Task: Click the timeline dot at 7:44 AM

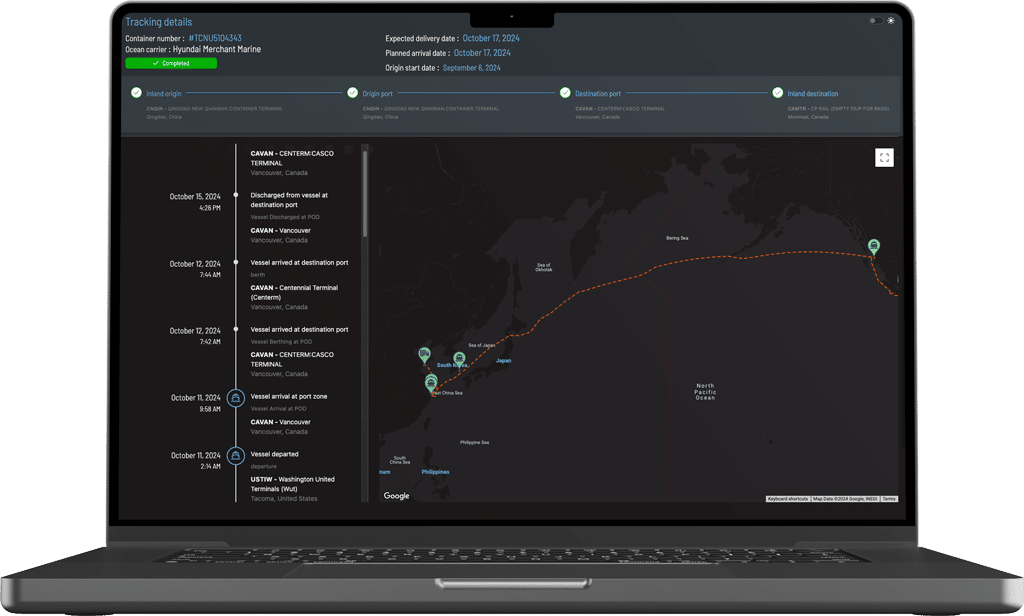Action: [236, 262]
